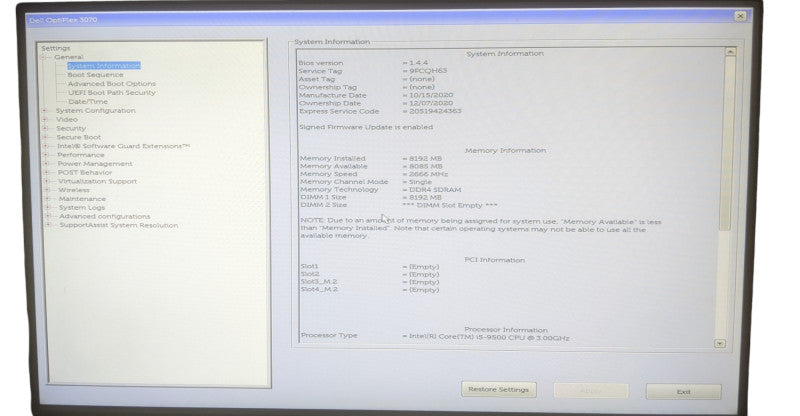Select the Advanced configurations category
This screenshot has width=800, height=416.
(105, 216)
